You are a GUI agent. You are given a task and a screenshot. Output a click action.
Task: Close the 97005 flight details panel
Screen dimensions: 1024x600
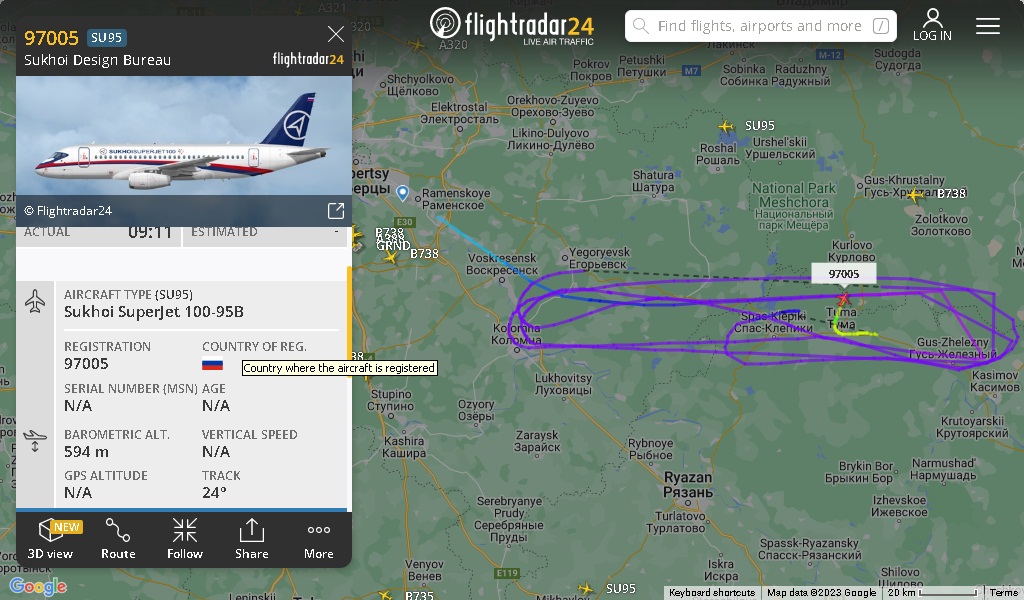336,34
